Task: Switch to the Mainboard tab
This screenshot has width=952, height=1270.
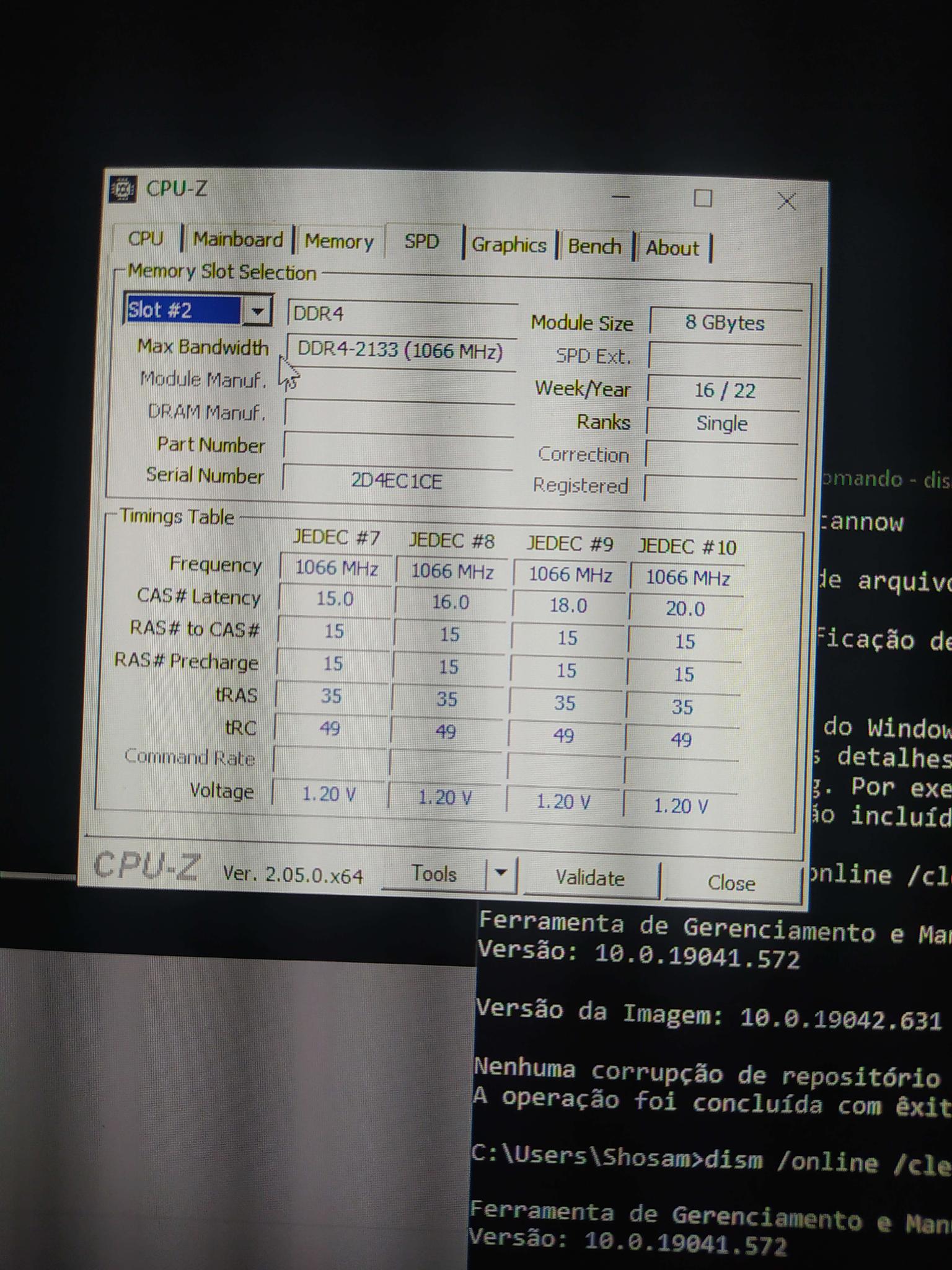Action: coord(238,239)
